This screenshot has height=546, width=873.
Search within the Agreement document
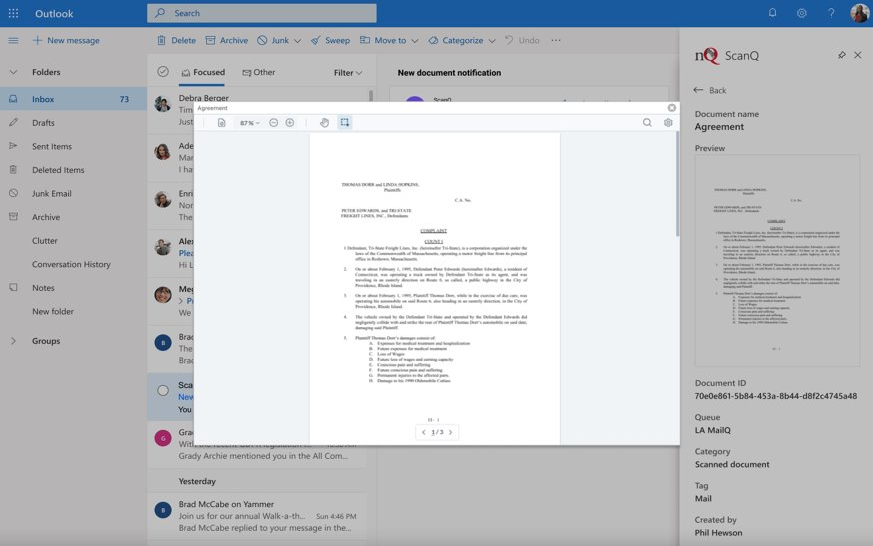point(647,122)
